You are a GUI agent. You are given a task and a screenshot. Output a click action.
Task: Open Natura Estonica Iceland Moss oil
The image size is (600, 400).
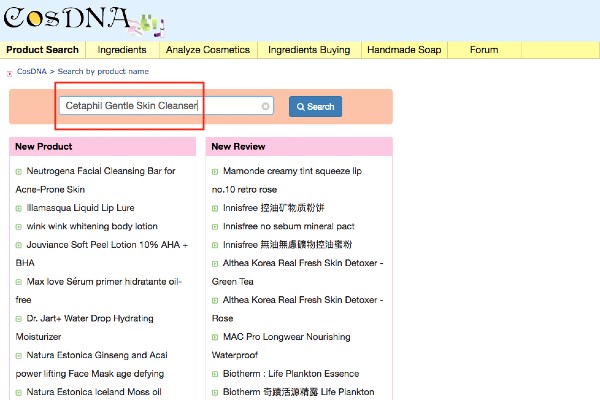pyautogui.click(x=94, y=392)
